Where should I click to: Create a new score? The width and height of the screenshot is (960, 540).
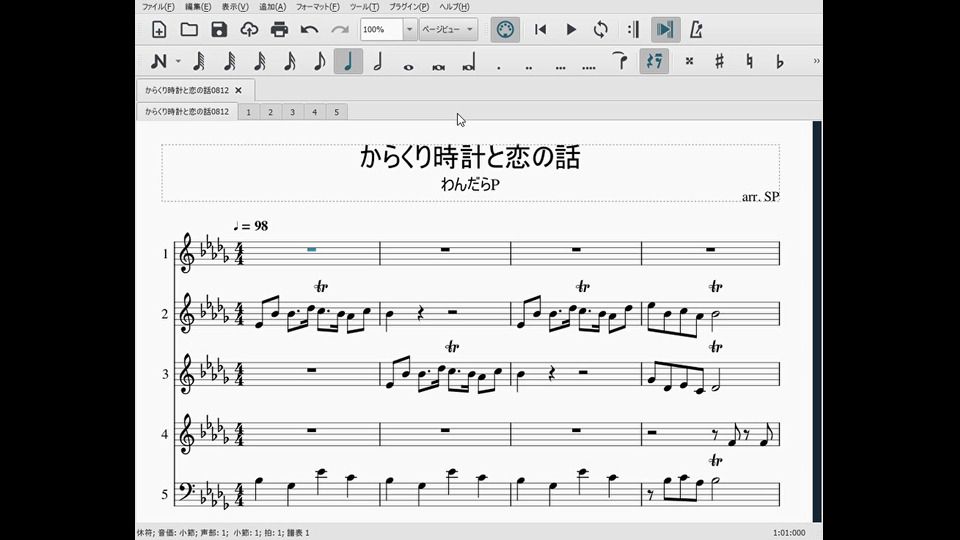point(159,29)
